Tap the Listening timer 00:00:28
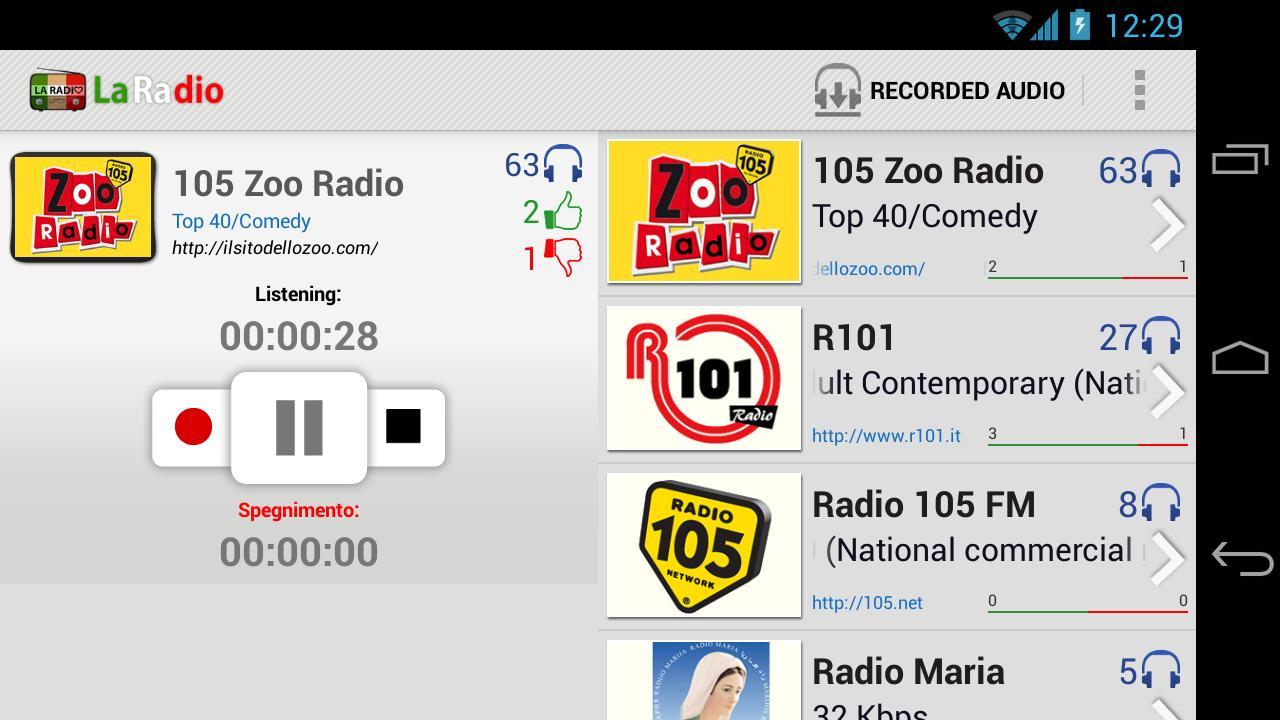Viewport: 1280px width, 720px height. click(x=299, y=336)
